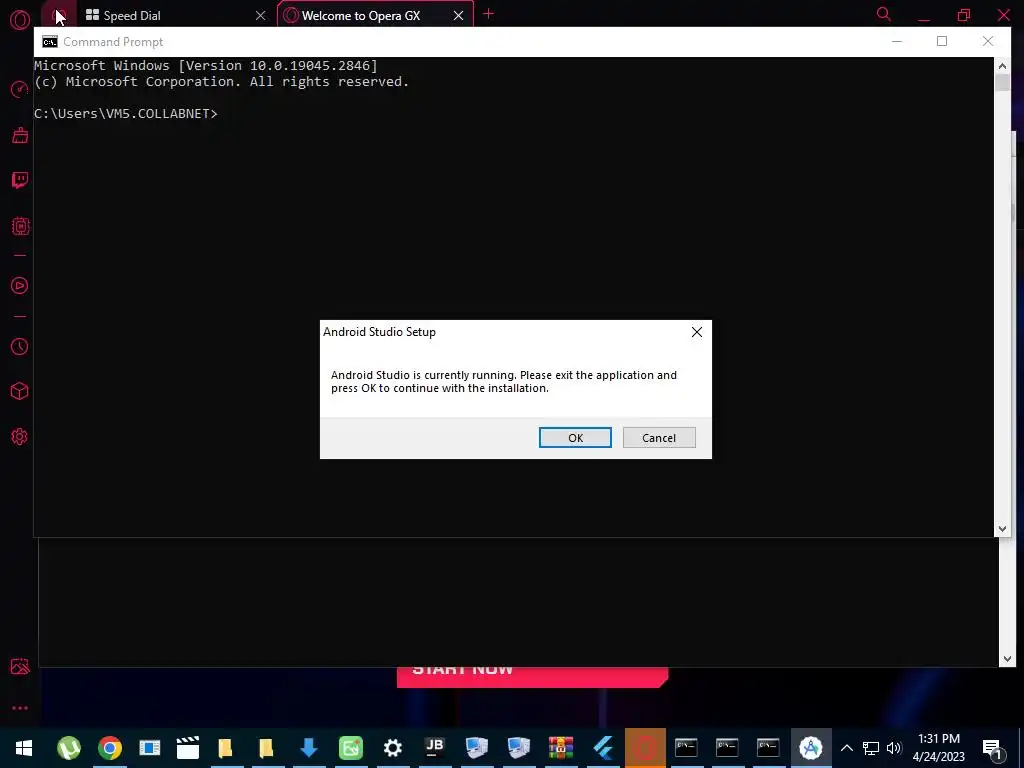
Task: Open the notification center icon
Action: (x=992, y=748)
